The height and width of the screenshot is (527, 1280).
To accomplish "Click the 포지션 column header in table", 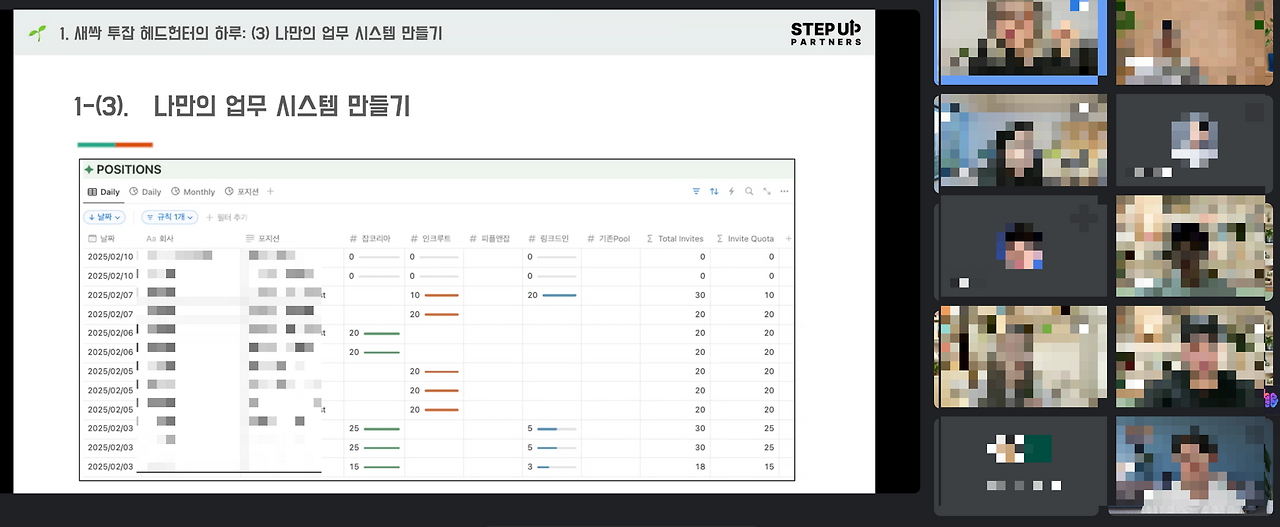I will pyautogui.click(x=262, y=239).
